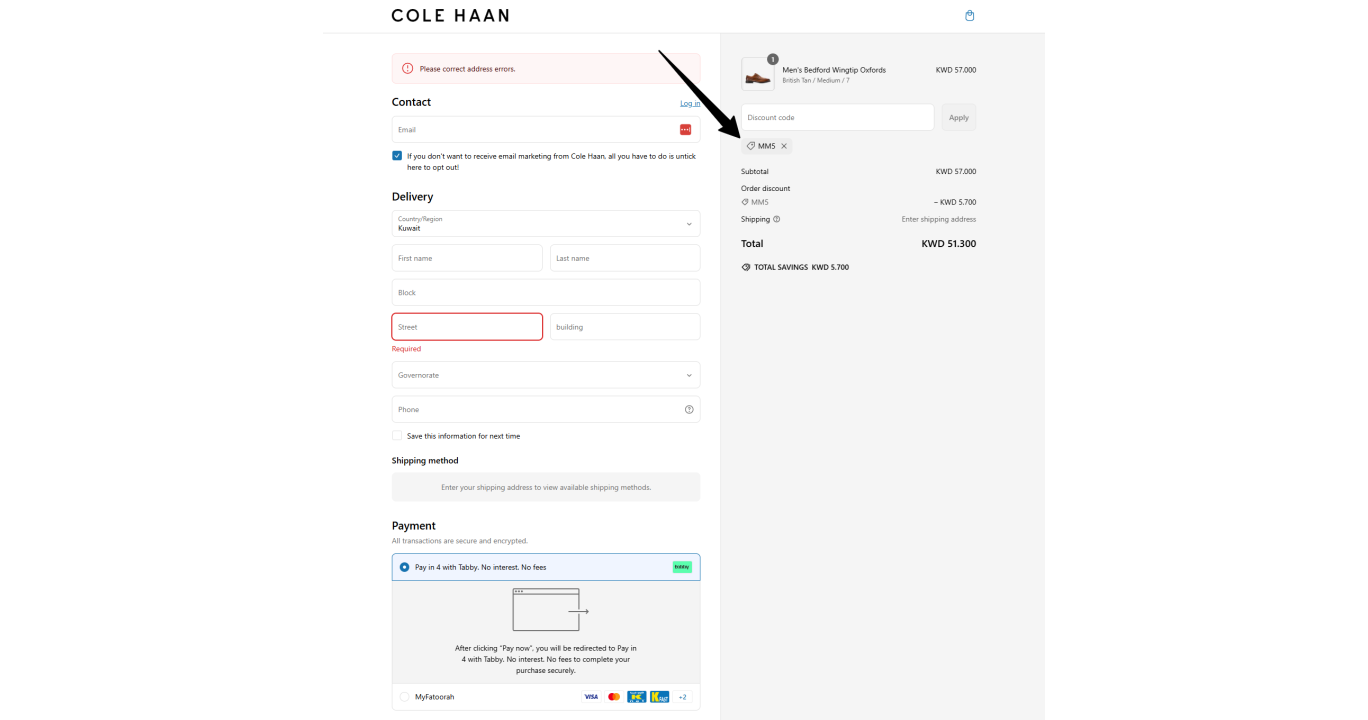Click the "Please correct address errors." message

[x=468, y=69]
